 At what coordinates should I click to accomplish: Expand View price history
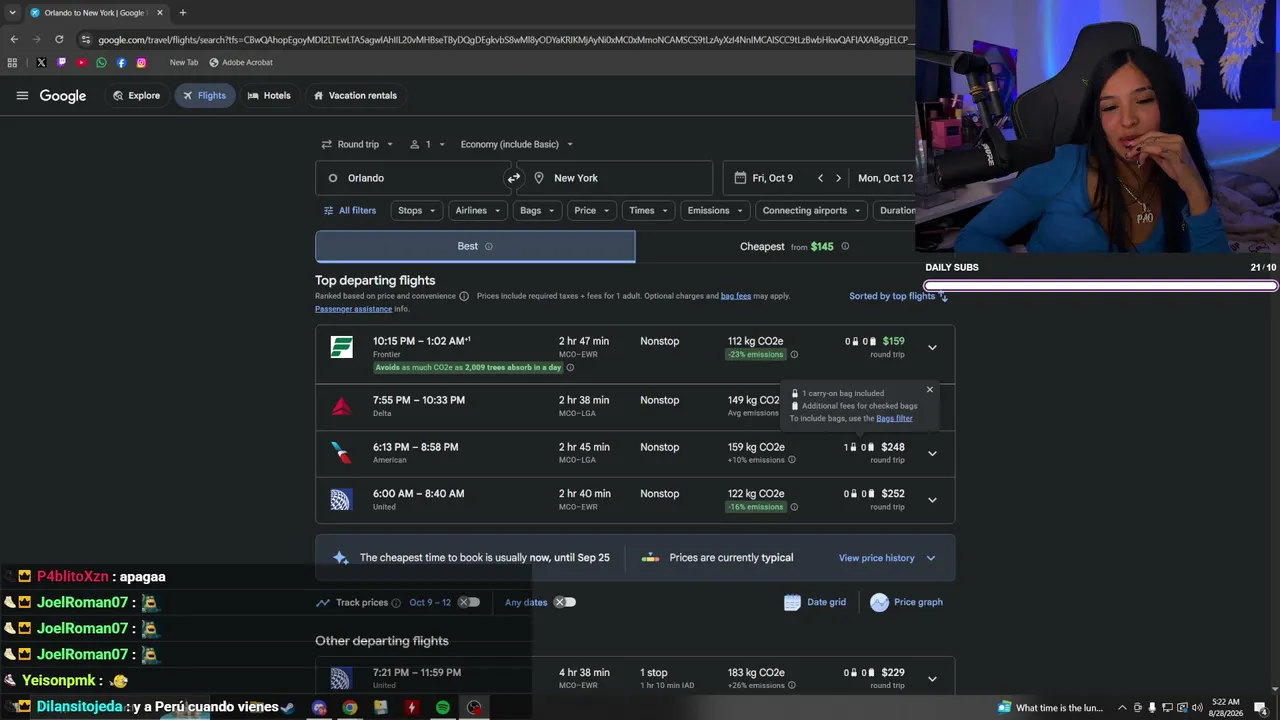pos(887,558)
